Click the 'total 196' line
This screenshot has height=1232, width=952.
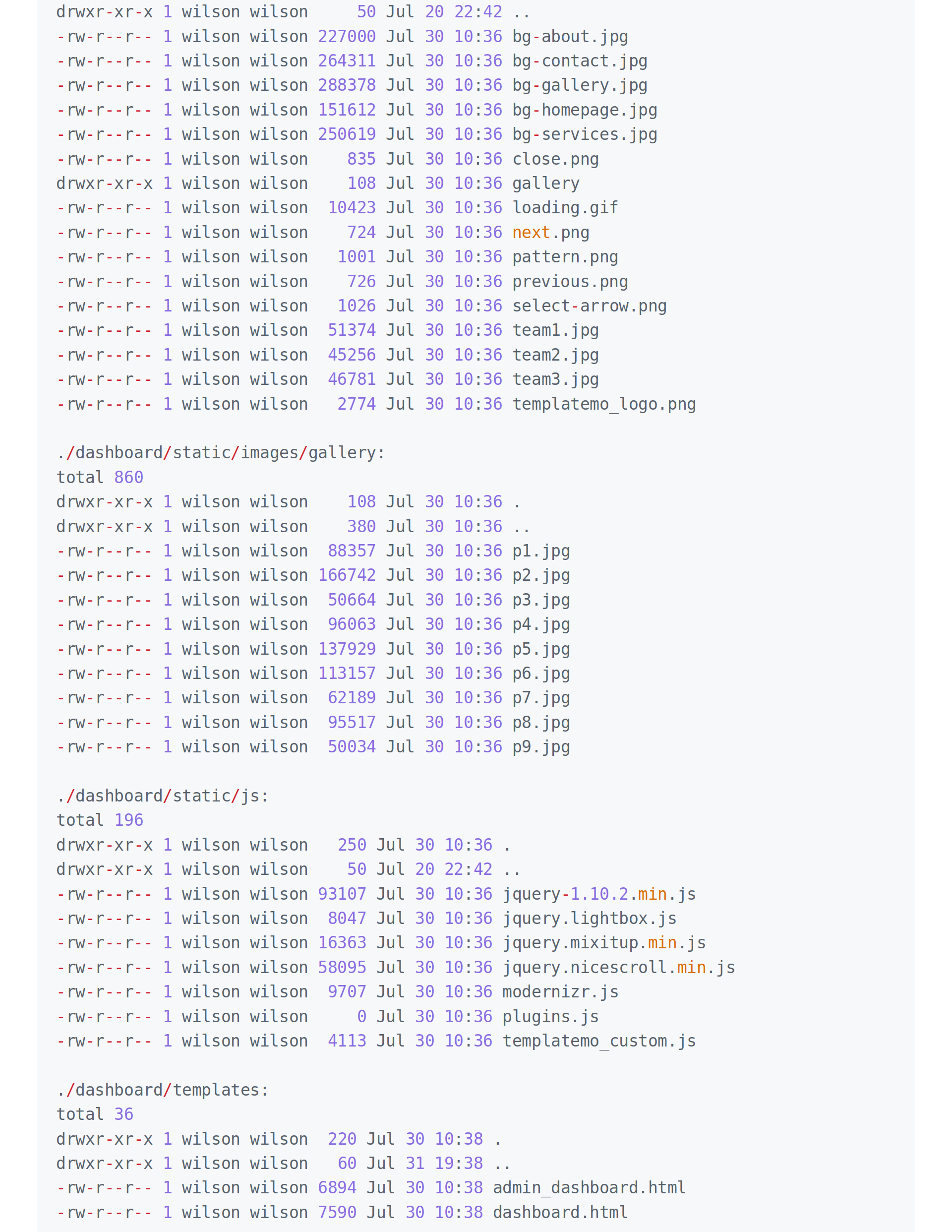100,820
